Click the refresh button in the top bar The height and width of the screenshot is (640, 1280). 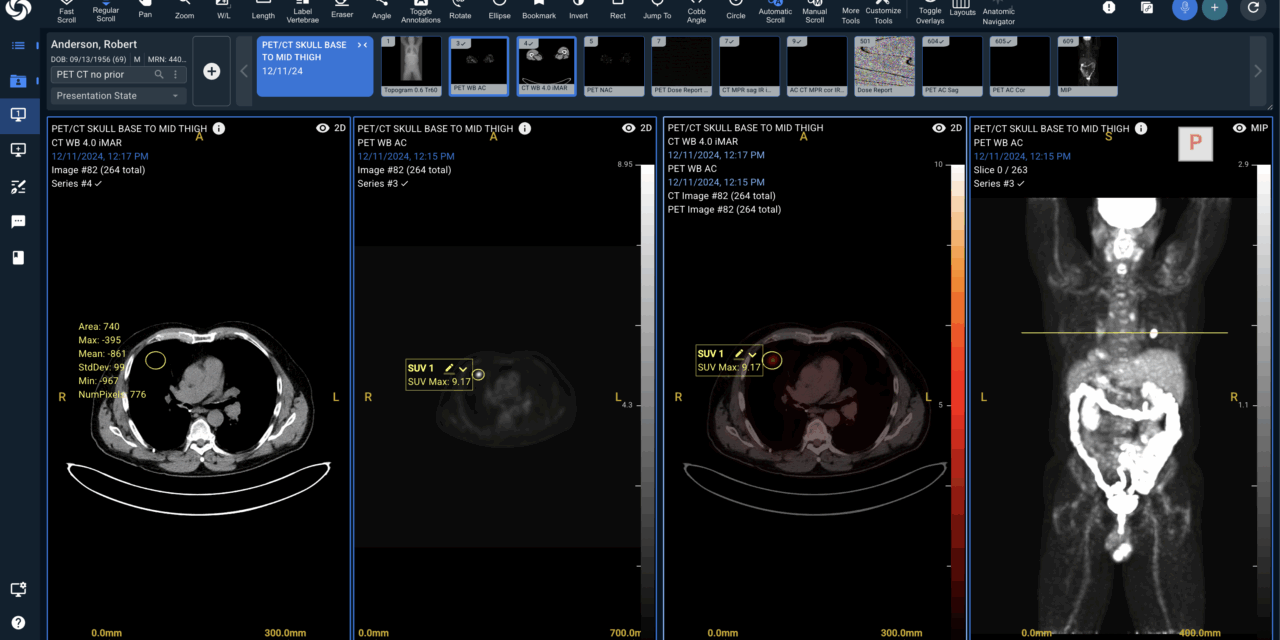[1253, 9]
